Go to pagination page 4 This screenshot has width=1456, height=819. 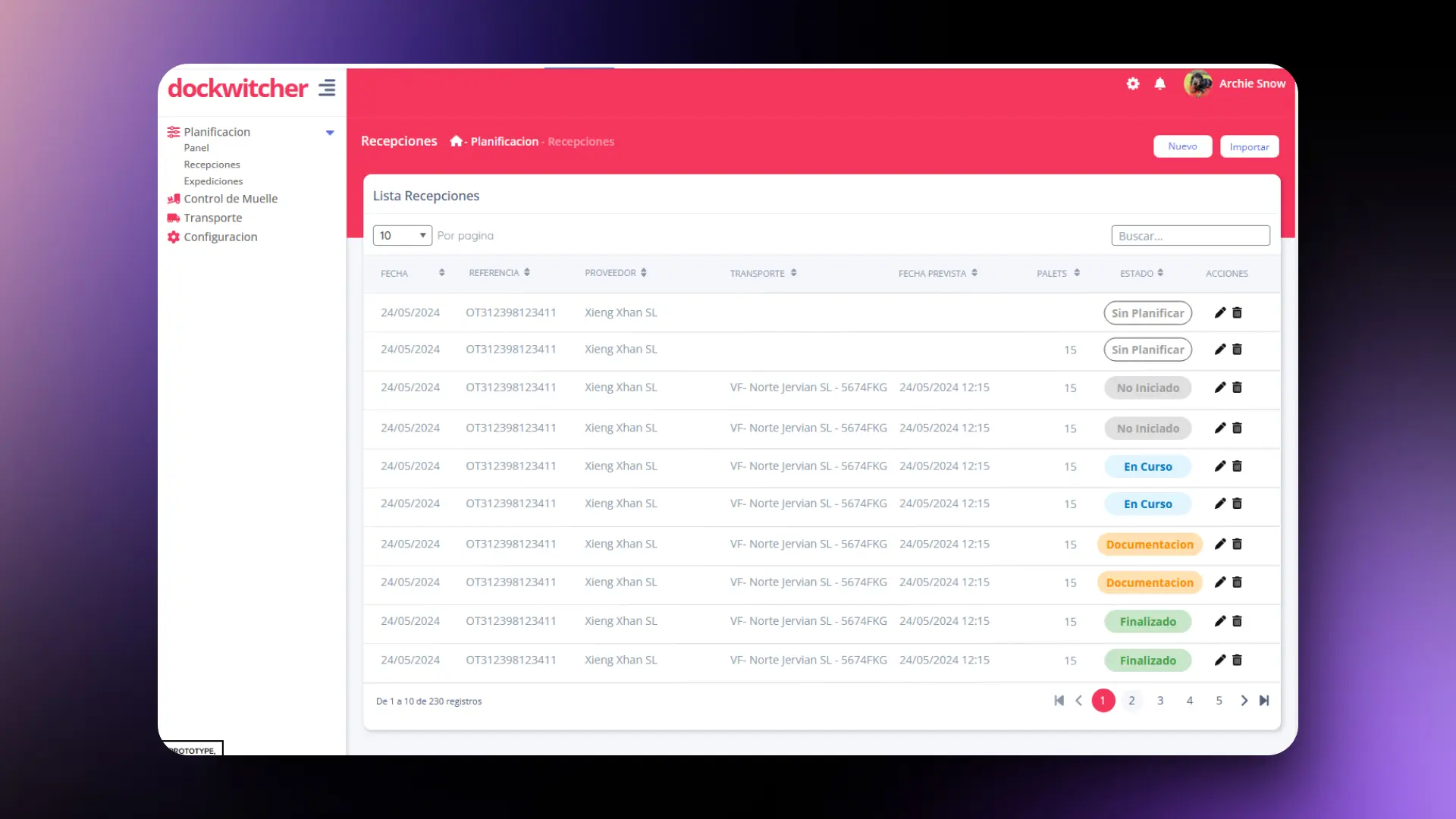pos(1190,701)
